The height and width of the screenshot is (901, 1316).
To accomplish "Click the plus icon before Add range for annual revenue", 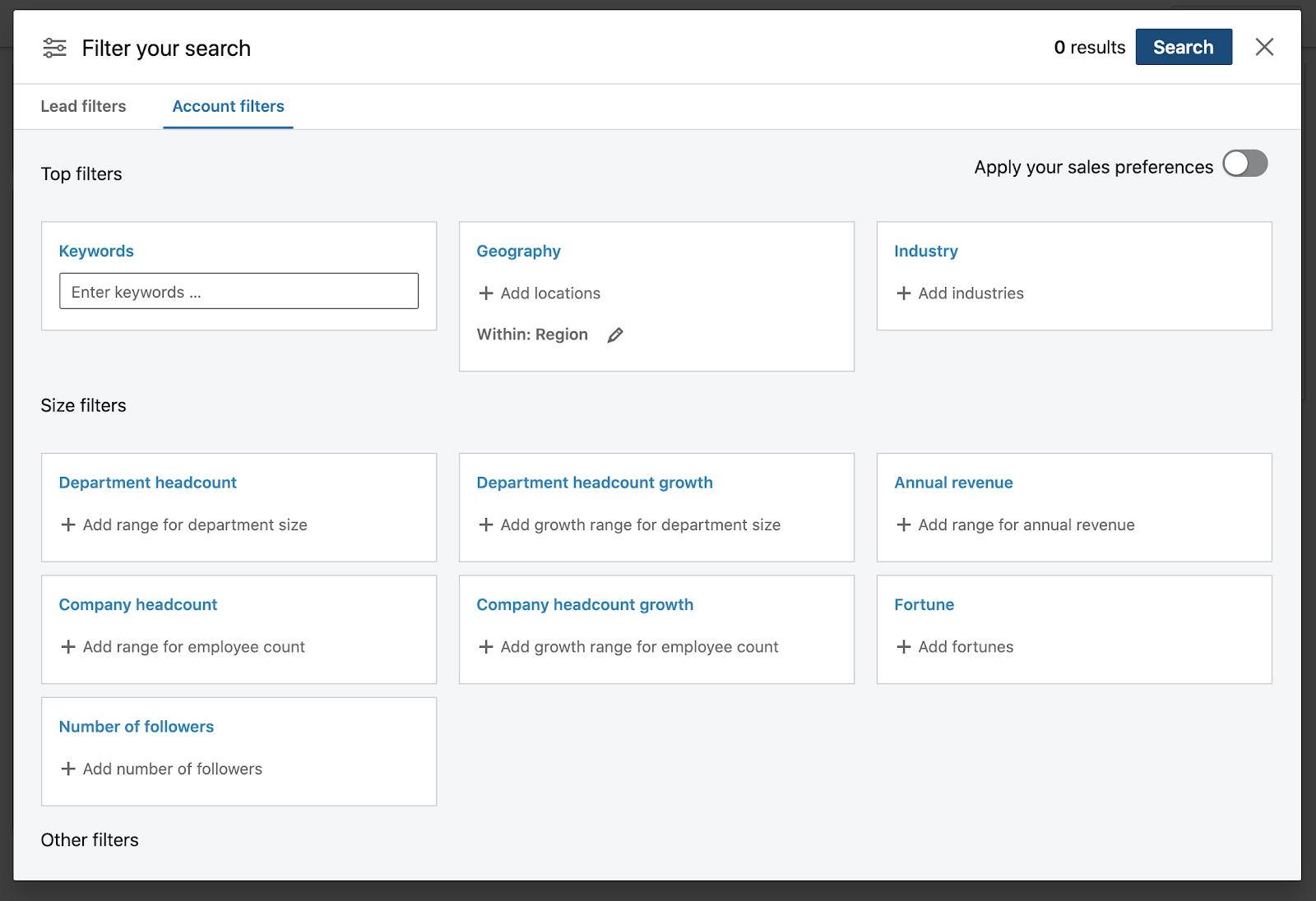I will click(904, 524).
